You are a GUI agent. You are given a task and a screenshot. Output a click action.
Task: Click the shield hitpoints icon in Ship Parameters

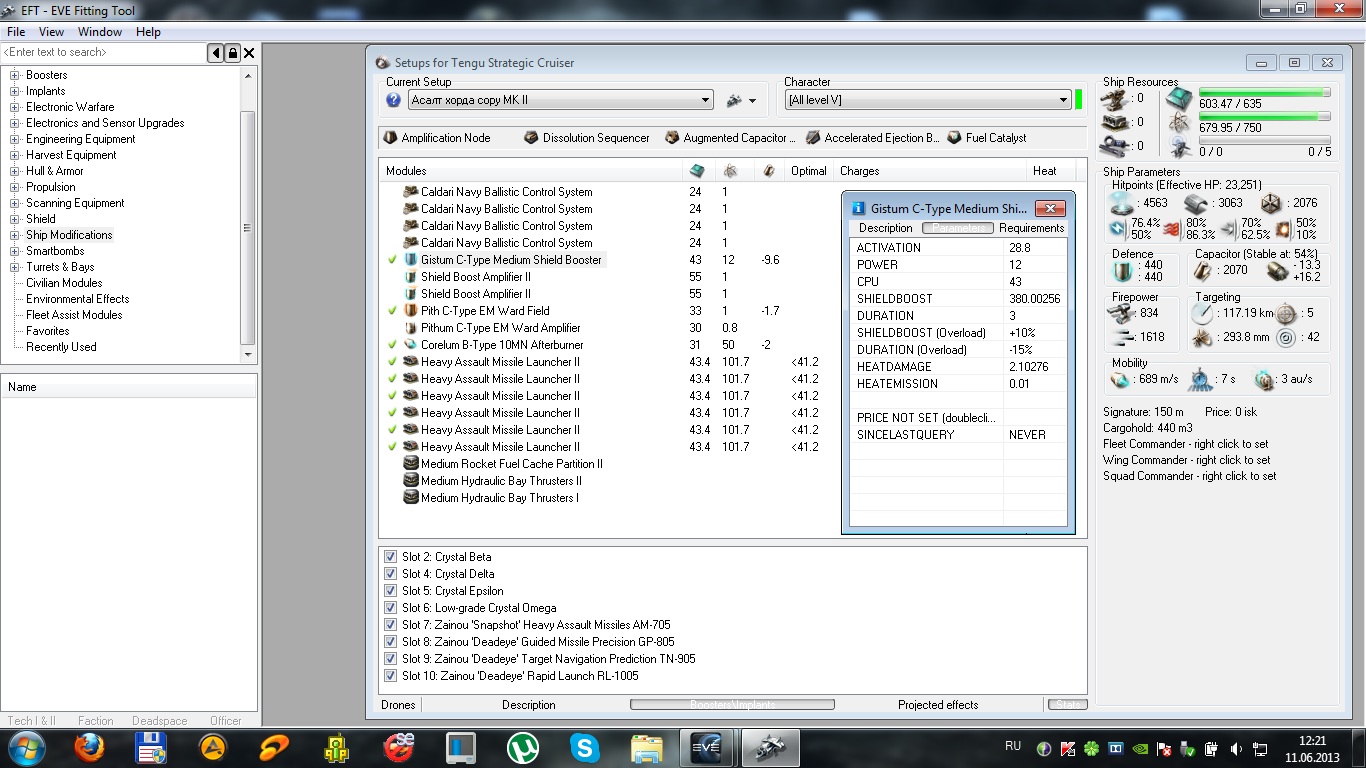[x=1123, y=204]
